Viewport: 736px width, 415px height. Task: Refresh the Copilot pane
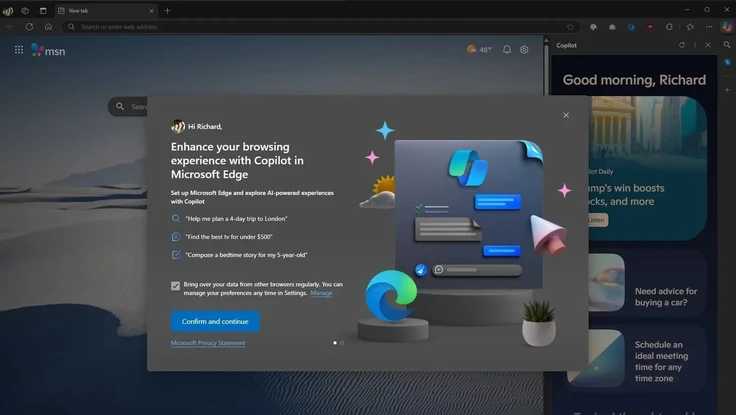click(x=682, y=45)
